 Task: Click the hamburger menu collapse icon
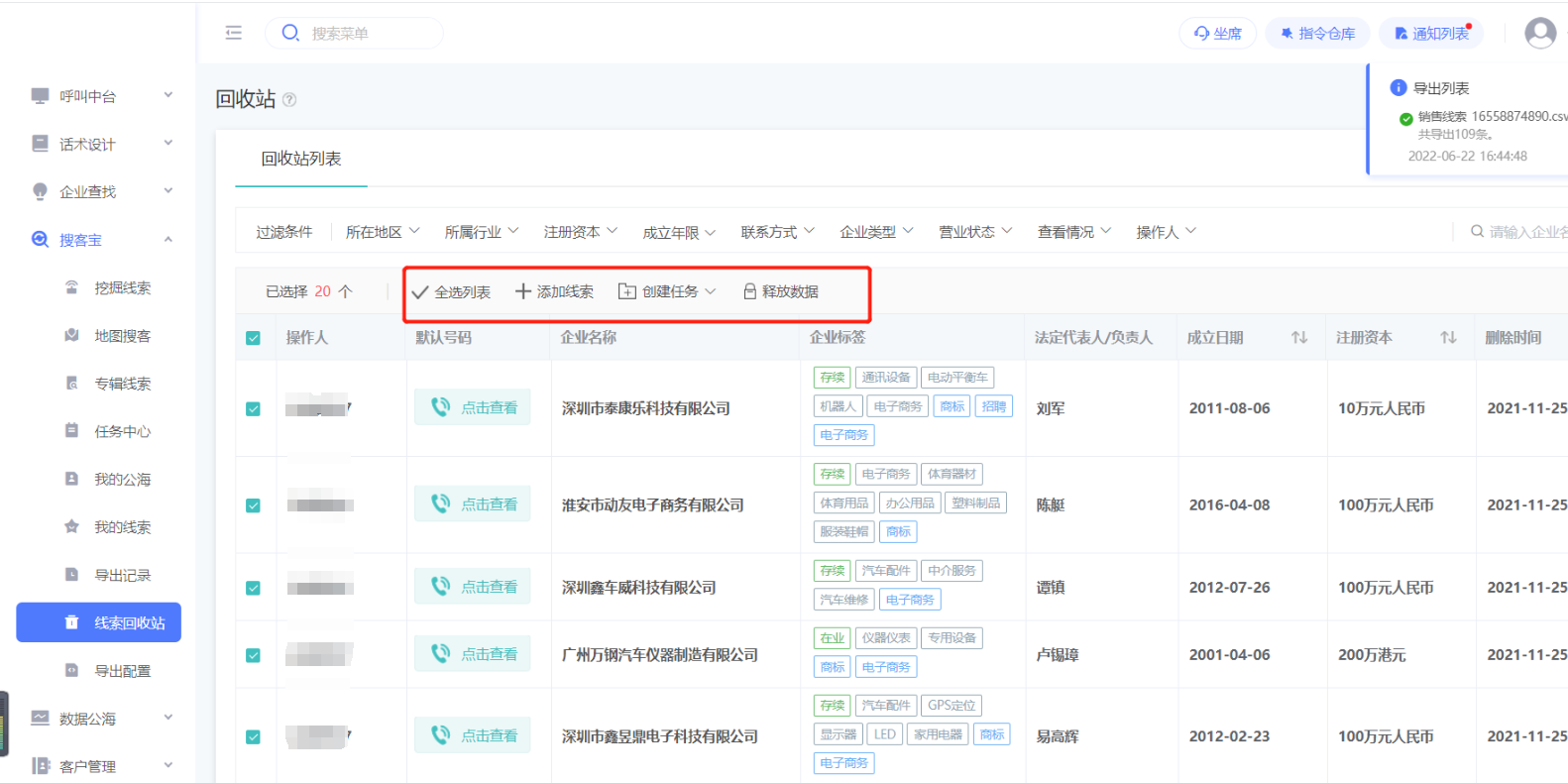(x=234, y=33)
